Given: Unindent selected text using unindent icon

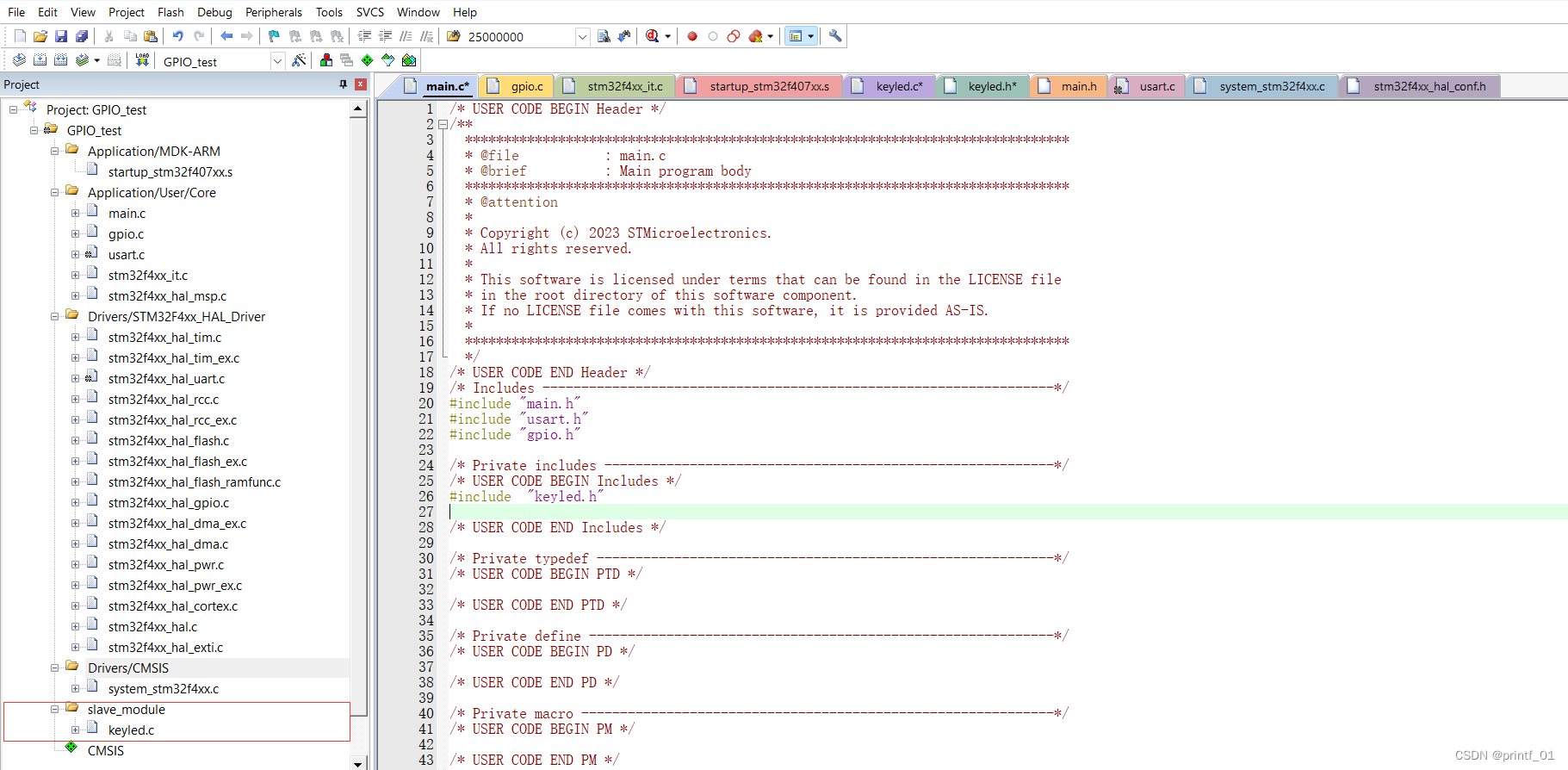Looking at the screenshot, I should coord(385,36).
